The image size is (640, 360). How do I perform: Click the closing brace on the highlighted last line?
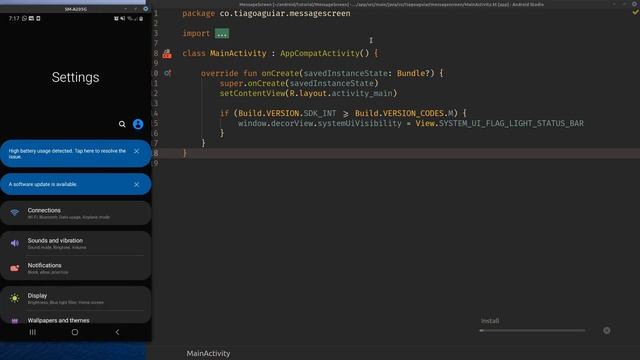click(x=184, y=153)
